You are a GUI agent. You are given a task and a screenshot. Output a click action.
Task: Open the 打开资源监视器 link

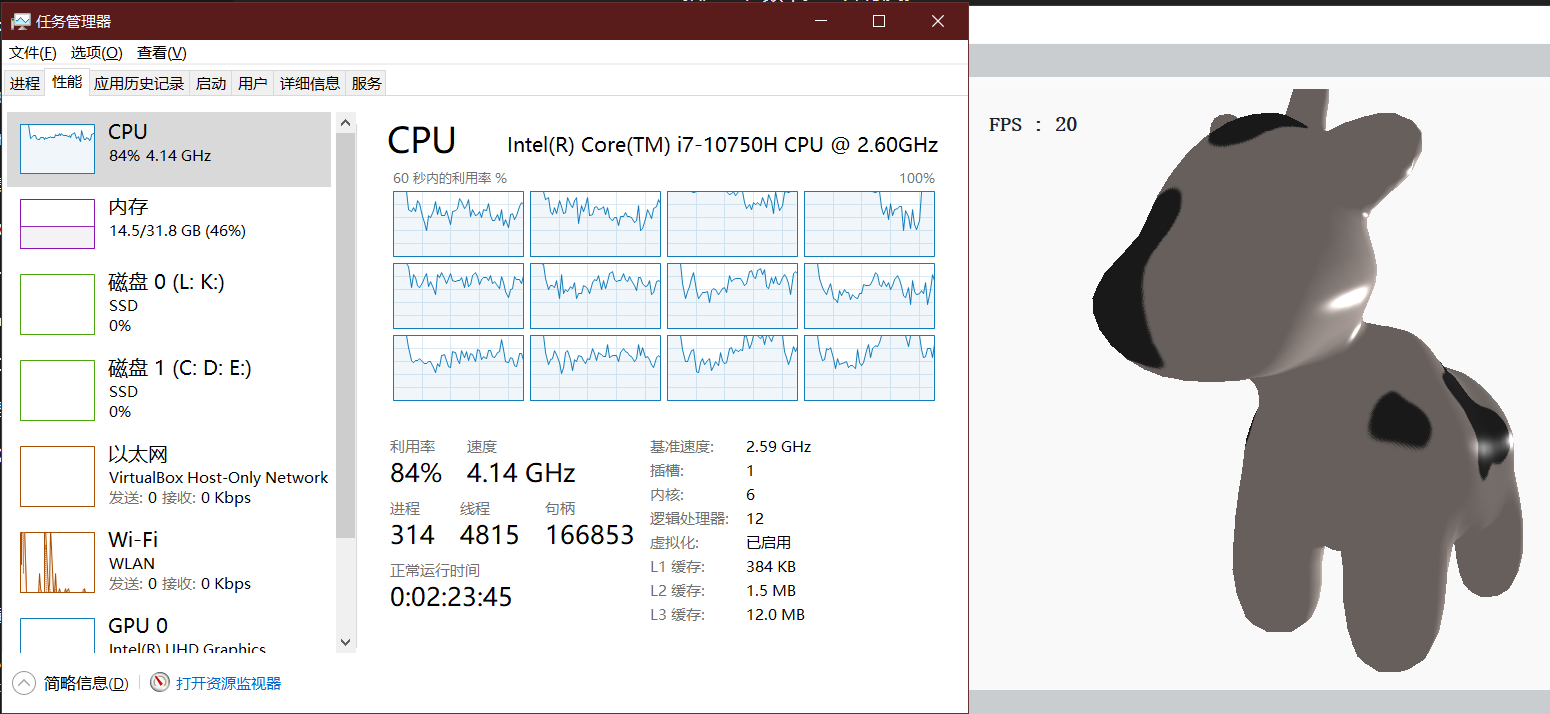229,684
